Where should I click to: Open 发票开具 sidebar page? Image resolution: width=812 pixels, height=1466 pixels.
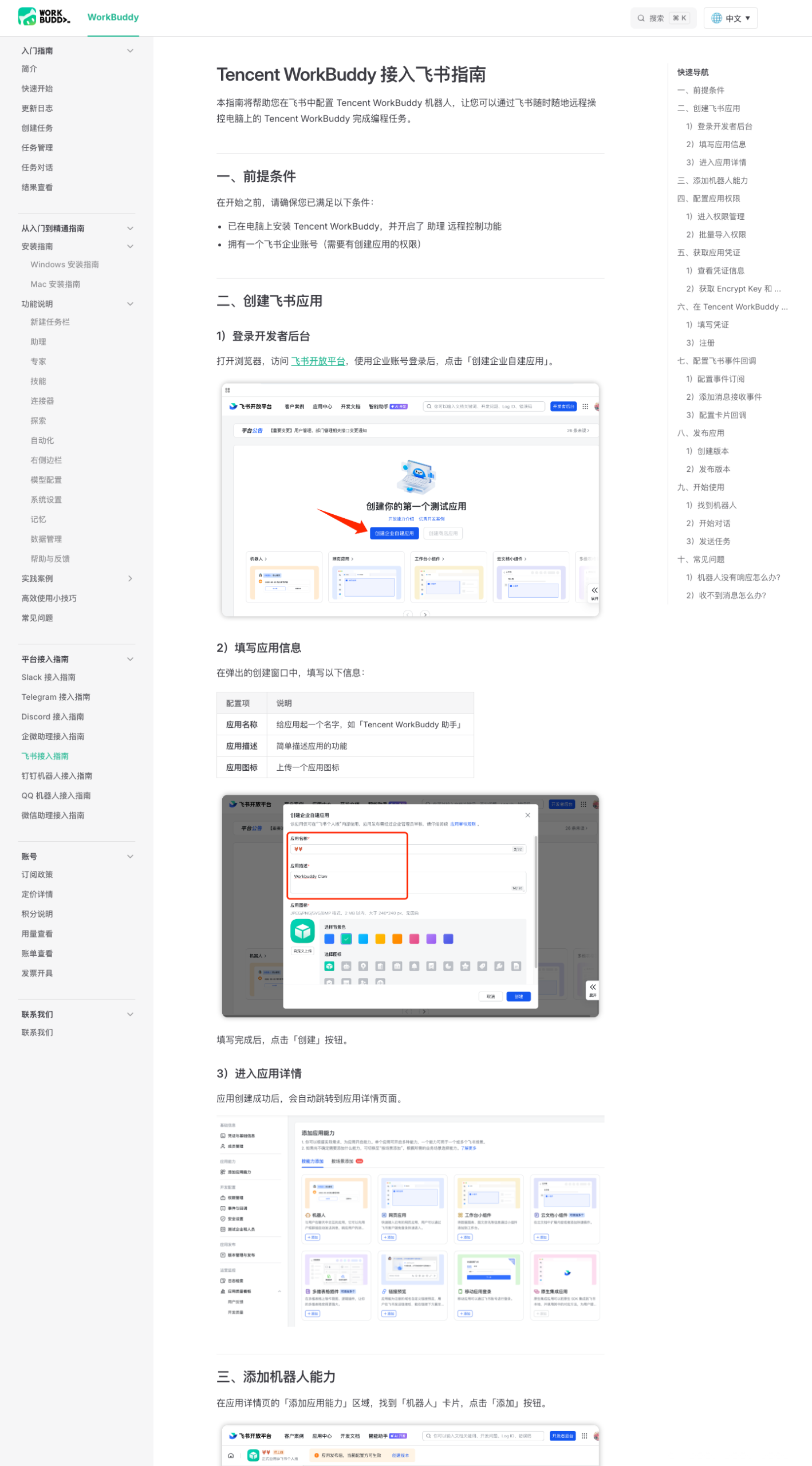(x=37, y=974)
